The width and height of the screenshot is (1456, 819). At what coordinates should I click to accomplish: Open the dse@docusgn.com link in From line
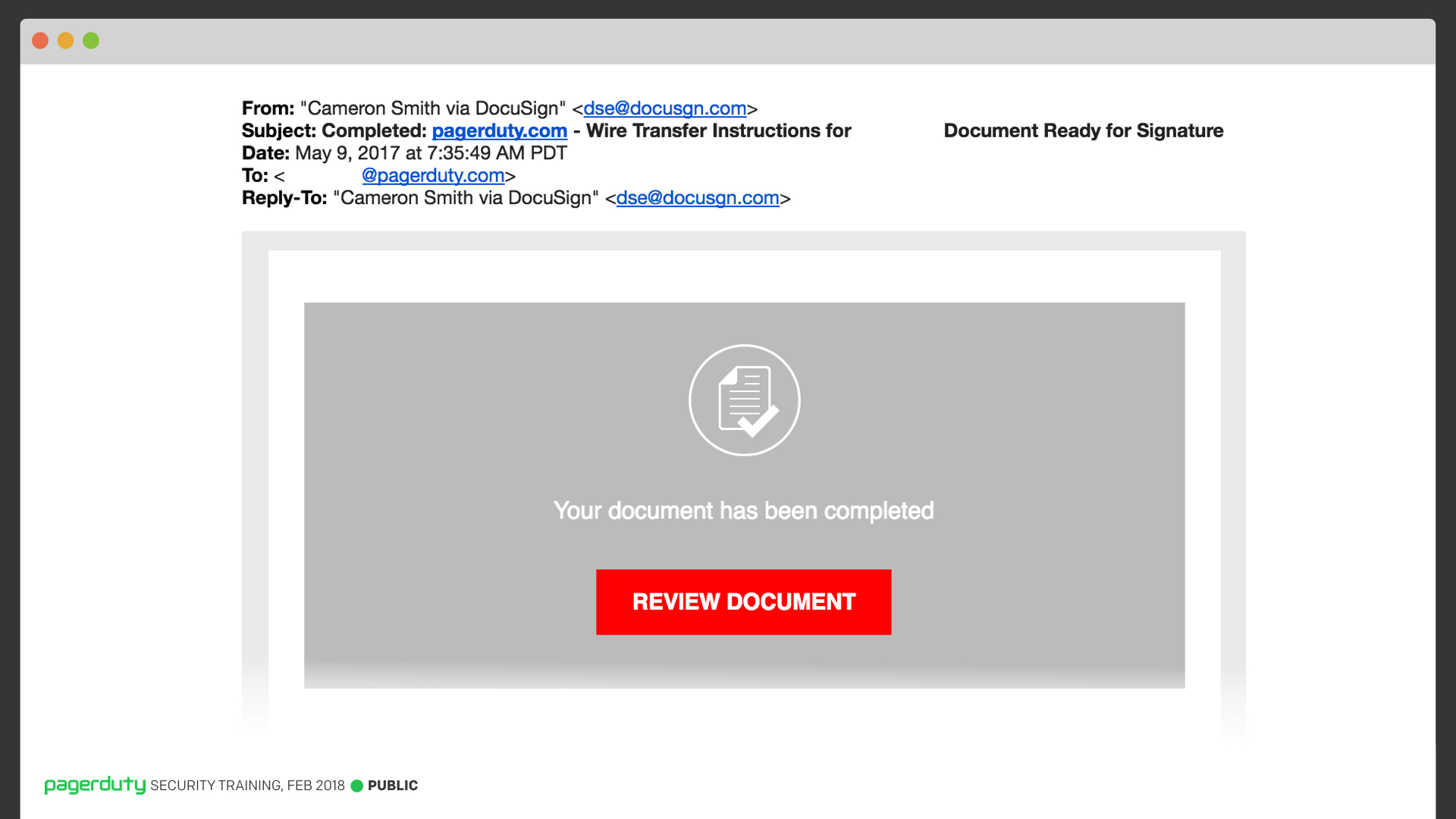coord(664,108)
